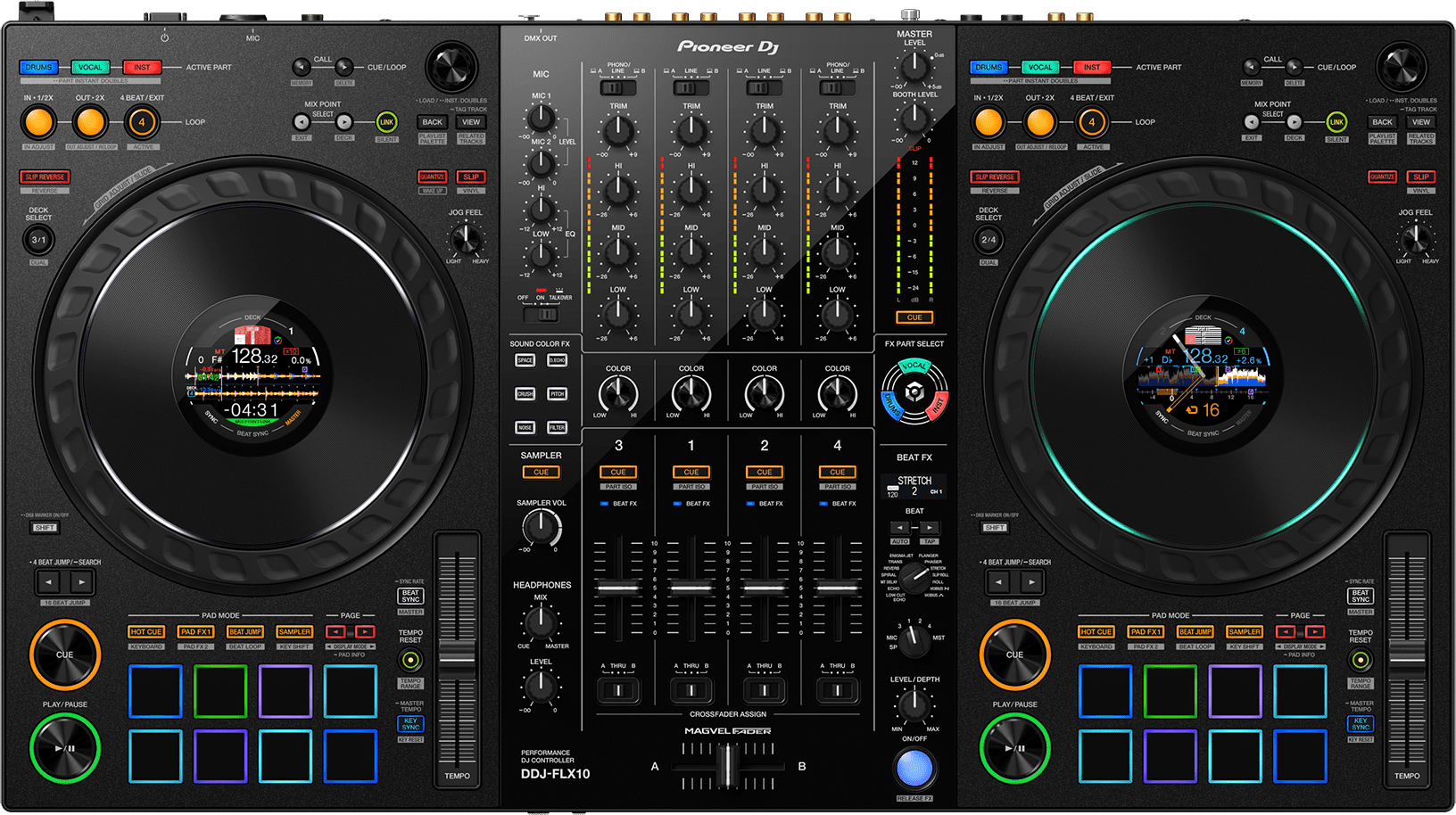This screenshot has width=1456, height=815.
Task: Select the VOCAL part on the left deck
Action: (x=89, y=67)
